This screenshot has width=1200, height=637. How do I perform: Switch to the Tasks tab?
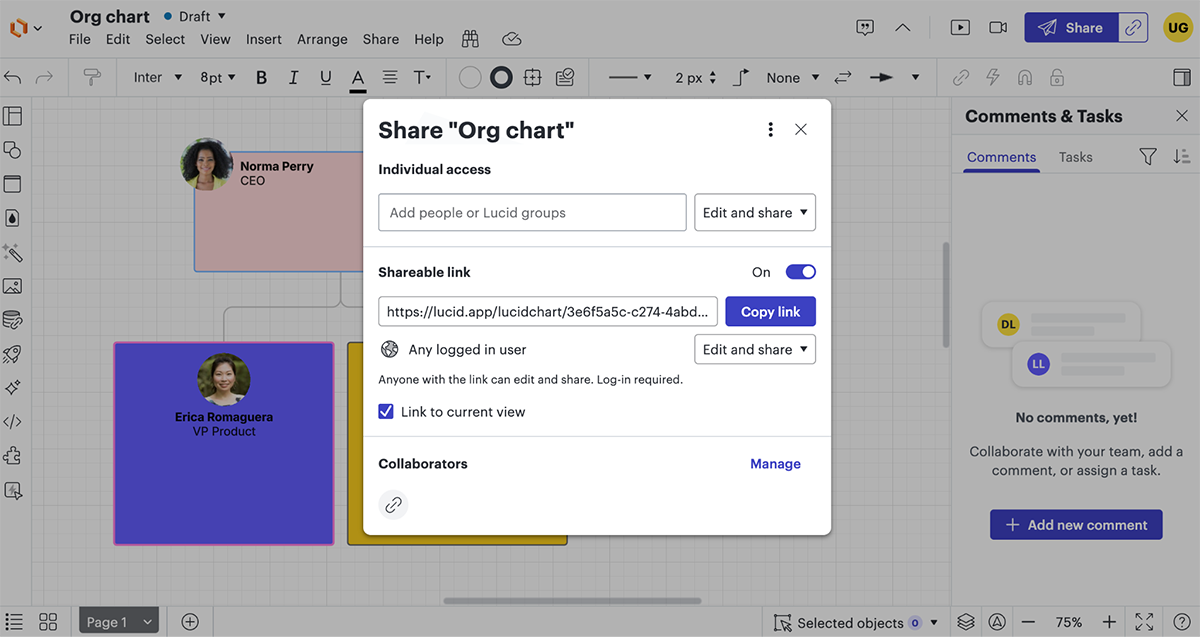click(x=1075, y=157)
